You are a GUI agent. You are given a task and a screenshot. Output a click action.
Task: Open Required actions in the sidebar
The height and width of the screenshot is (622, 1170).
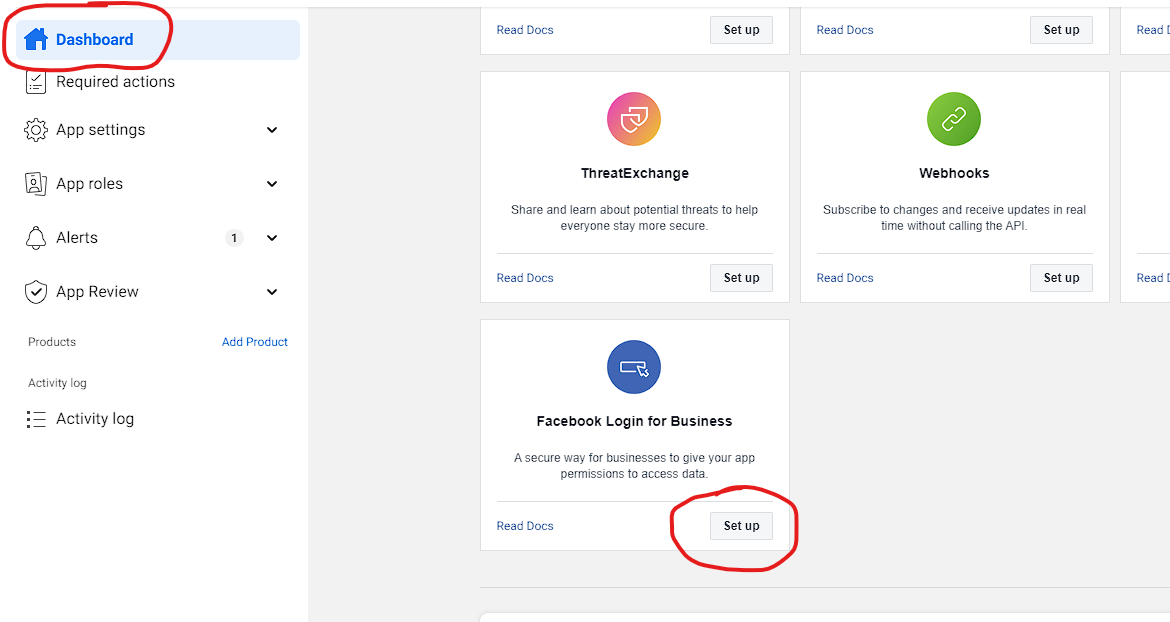pos(116,82)
